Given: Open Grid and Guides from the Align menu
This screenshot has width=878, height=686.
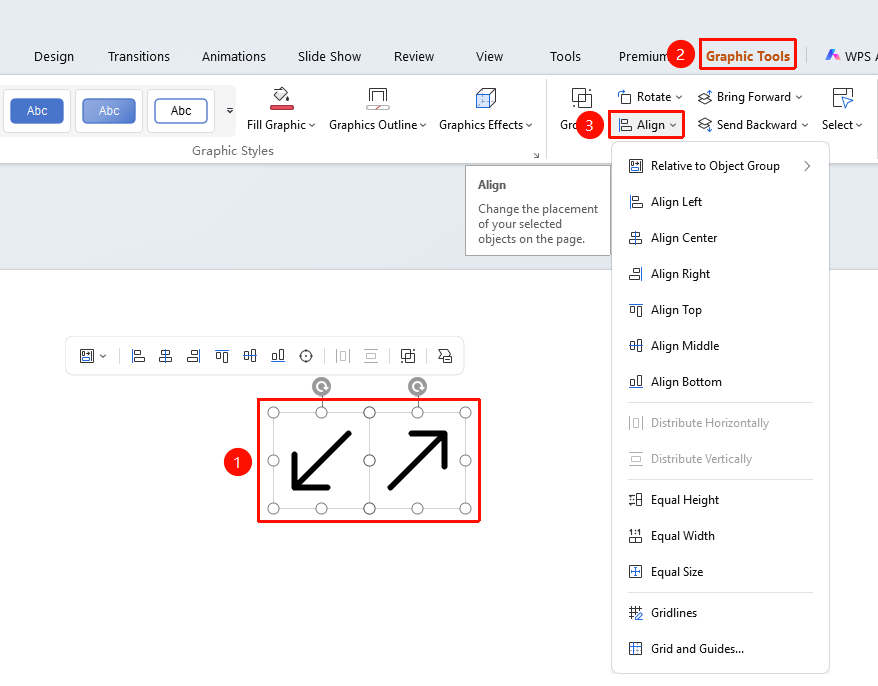Looking at the screenshot, I should pos(720,648).
